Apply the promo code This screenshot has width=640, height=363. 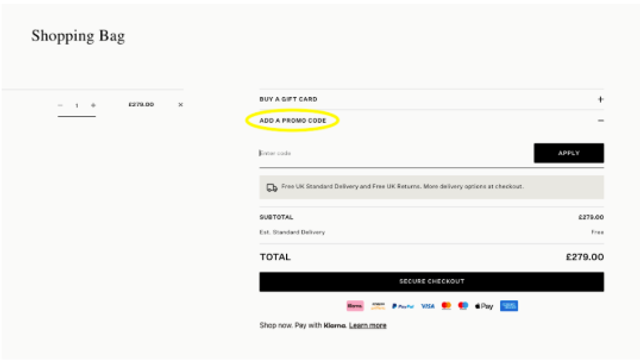tap(569, 153)
